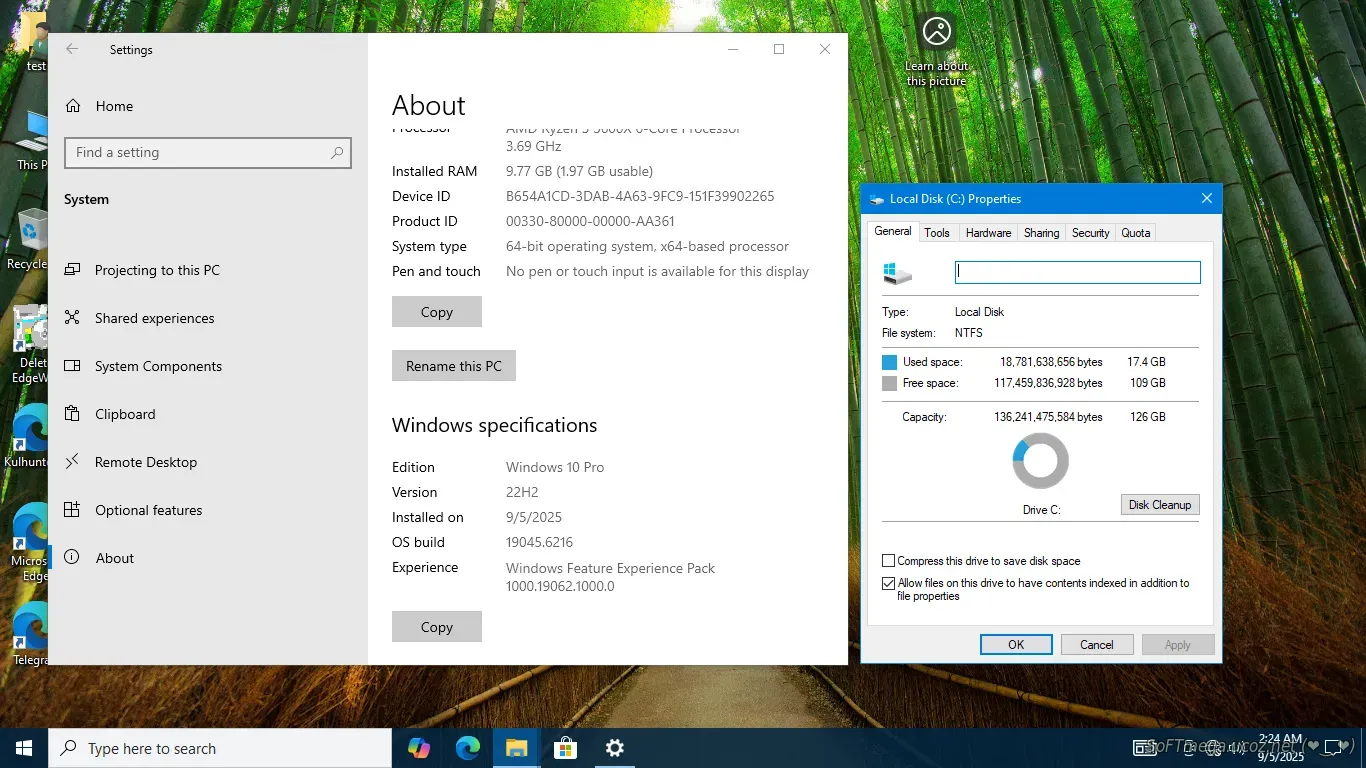1366x768 pixels.
Task: Open Projecting to this PC settings
Action: tap(156, 270)
